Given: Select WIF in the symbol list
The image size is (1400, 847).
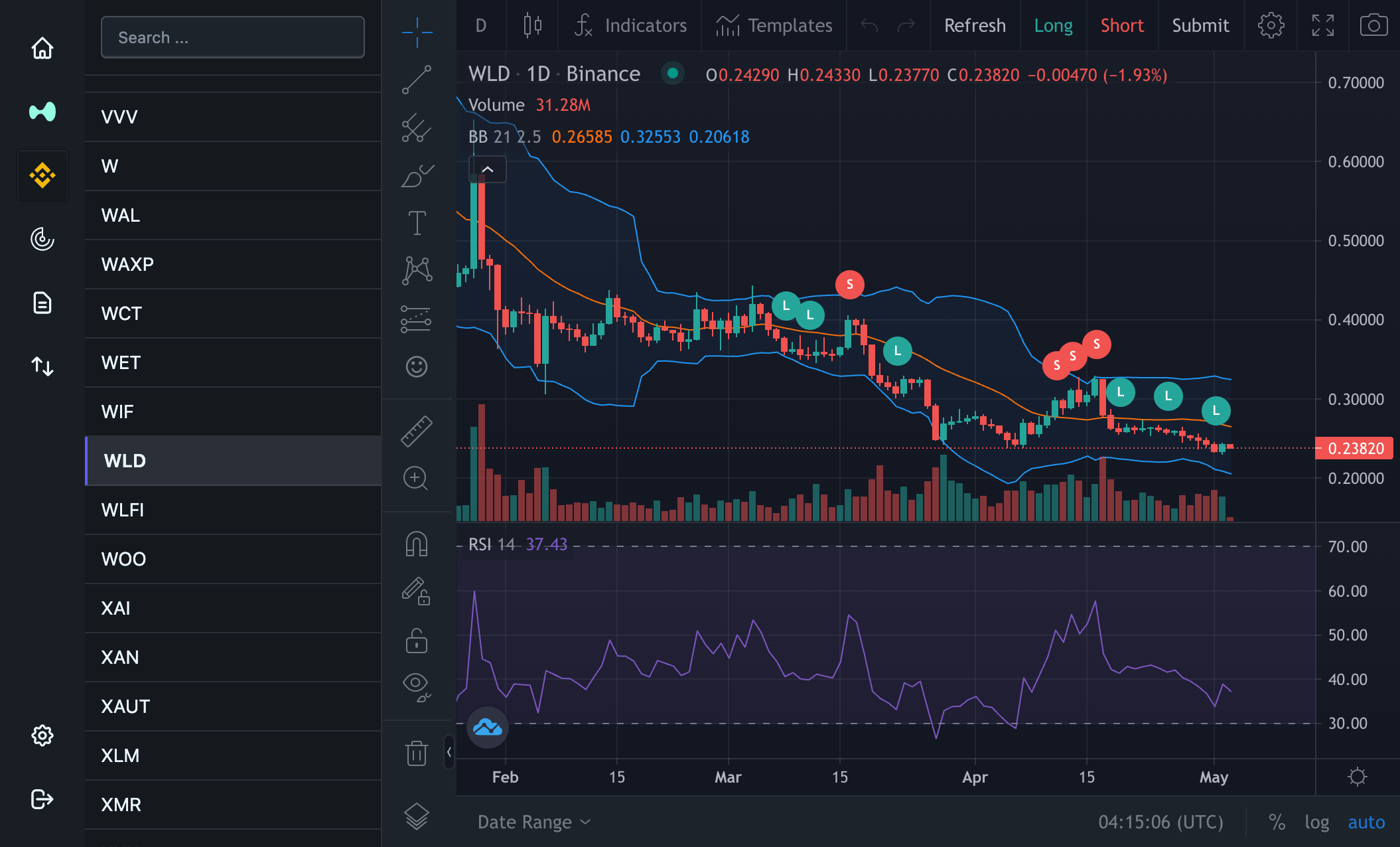Looking at the screenshot, I should pos(233,412).
